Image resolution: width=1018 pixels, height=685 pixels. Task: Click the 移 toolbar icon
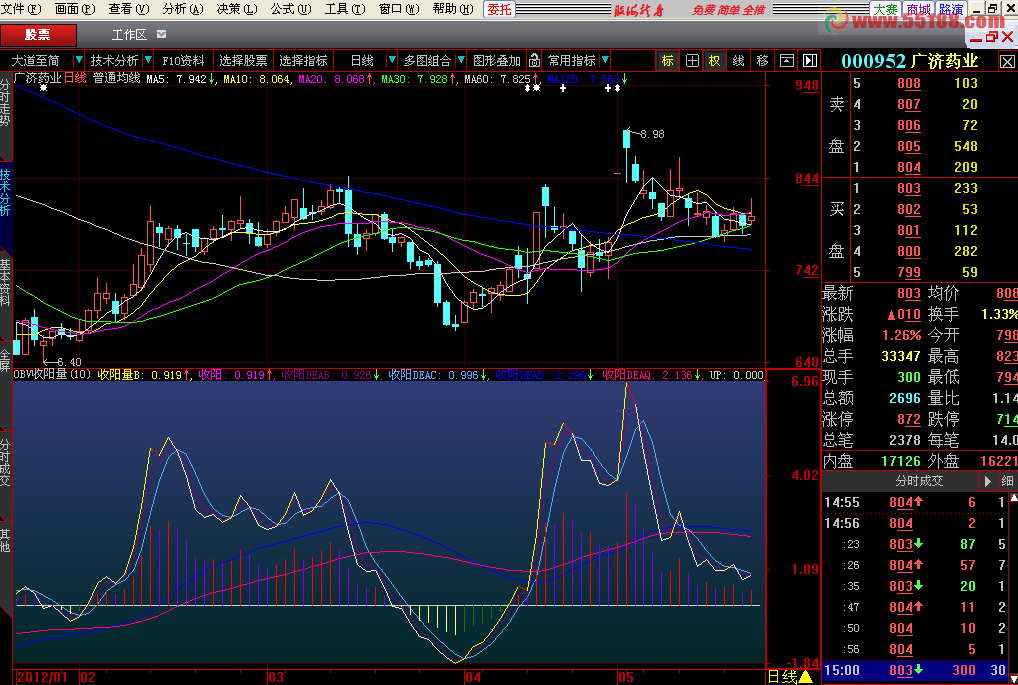click(763, 61)
